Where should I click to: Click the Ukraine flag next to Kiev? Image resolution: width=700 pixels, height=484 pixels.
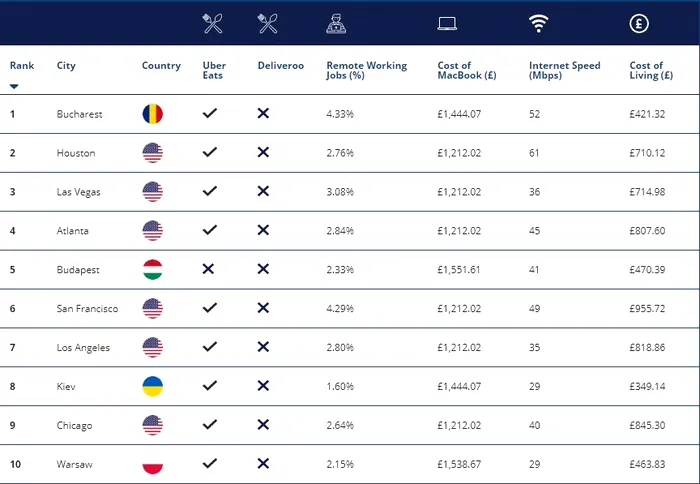152,386
